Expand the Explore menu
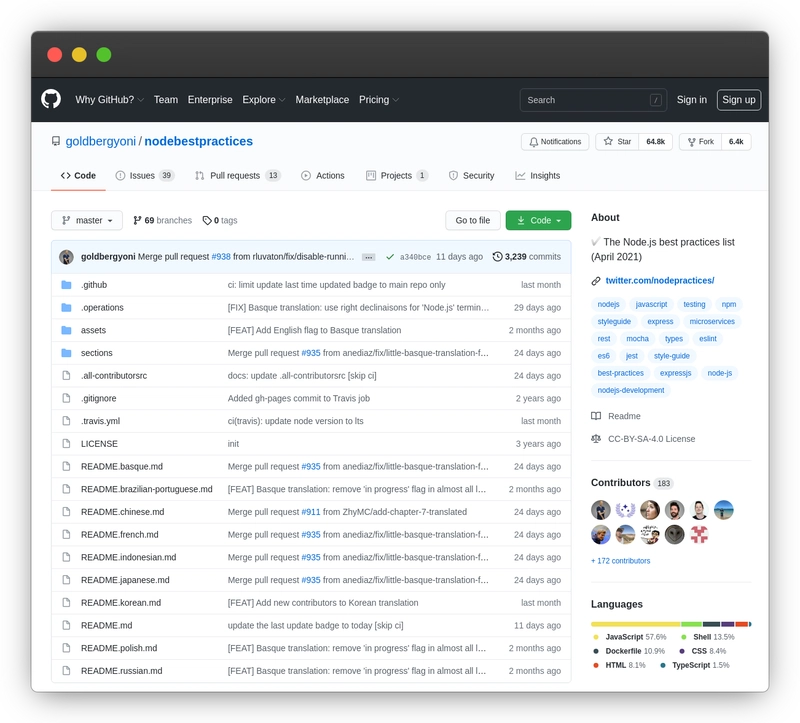This screenshot has width=800, height=723. pyautogui.click(x=263, y=99)
